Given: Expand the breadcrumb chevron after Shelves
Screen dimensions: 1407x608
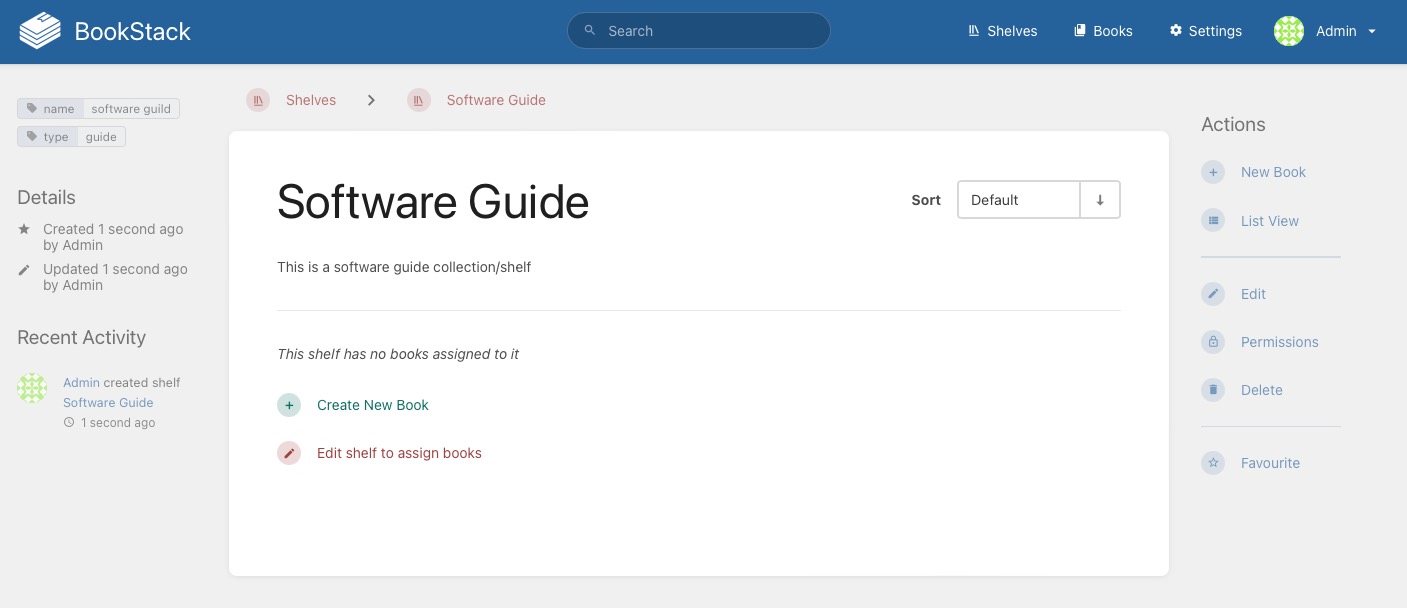Looking at the screenshot, I should [x=371, y=100].
